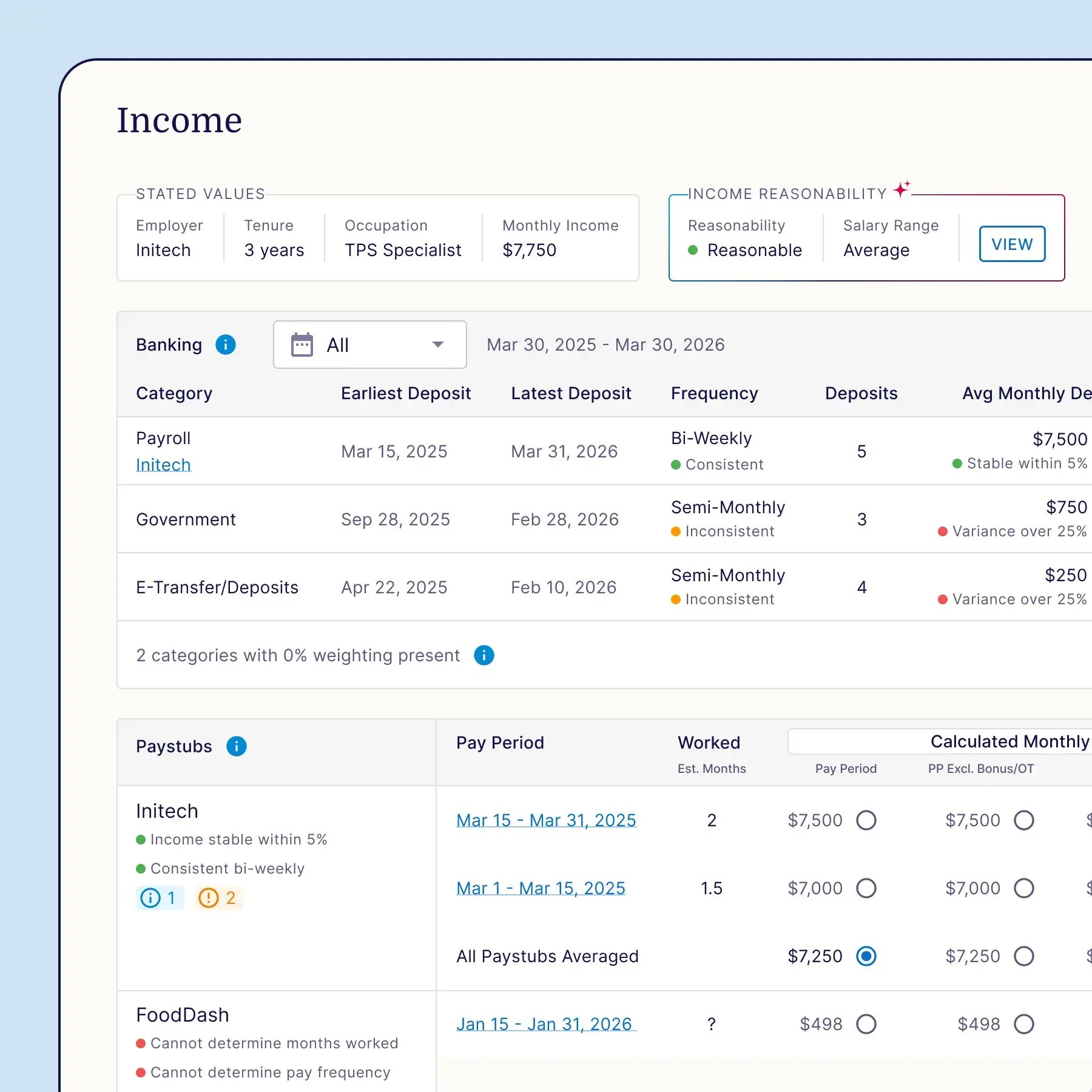Click the green dot beside Reasonable
The image size is (1092, 1092).
point(693,250)
